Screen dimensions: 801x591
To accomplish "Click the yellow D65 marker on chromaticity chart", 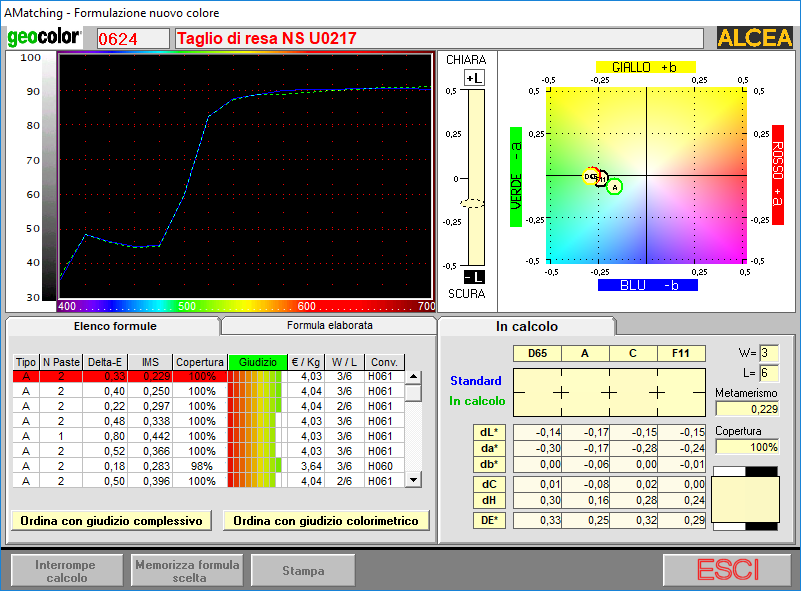I will click(x=591, y=176).
